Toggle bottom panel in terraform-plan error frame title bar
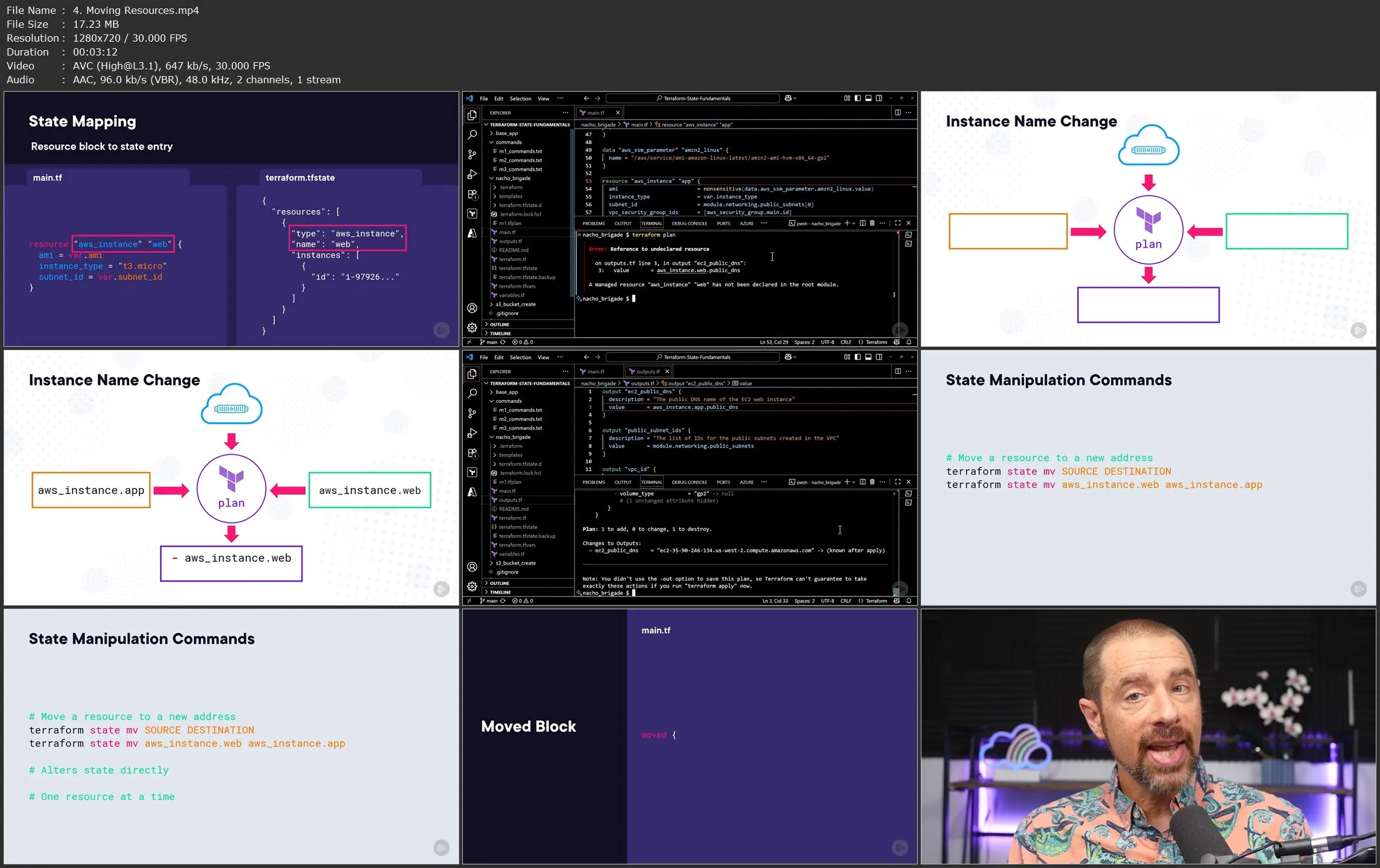 click(868, 98)
